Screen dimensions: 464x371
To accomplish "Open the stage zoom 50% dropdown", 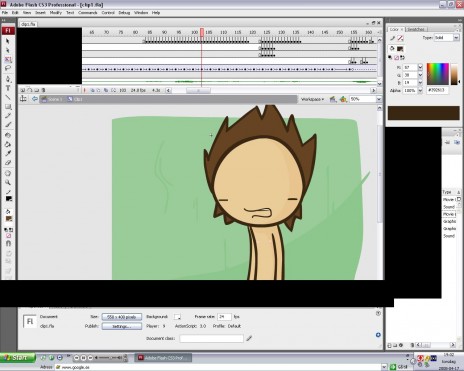I will [x=379, y=99].
